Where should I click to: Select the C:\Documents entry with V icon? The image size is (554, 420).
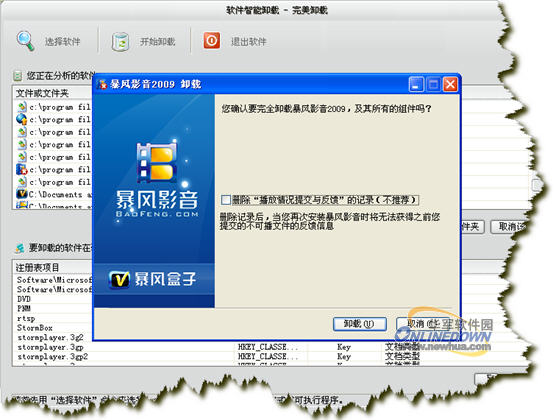tap(53, 194)
